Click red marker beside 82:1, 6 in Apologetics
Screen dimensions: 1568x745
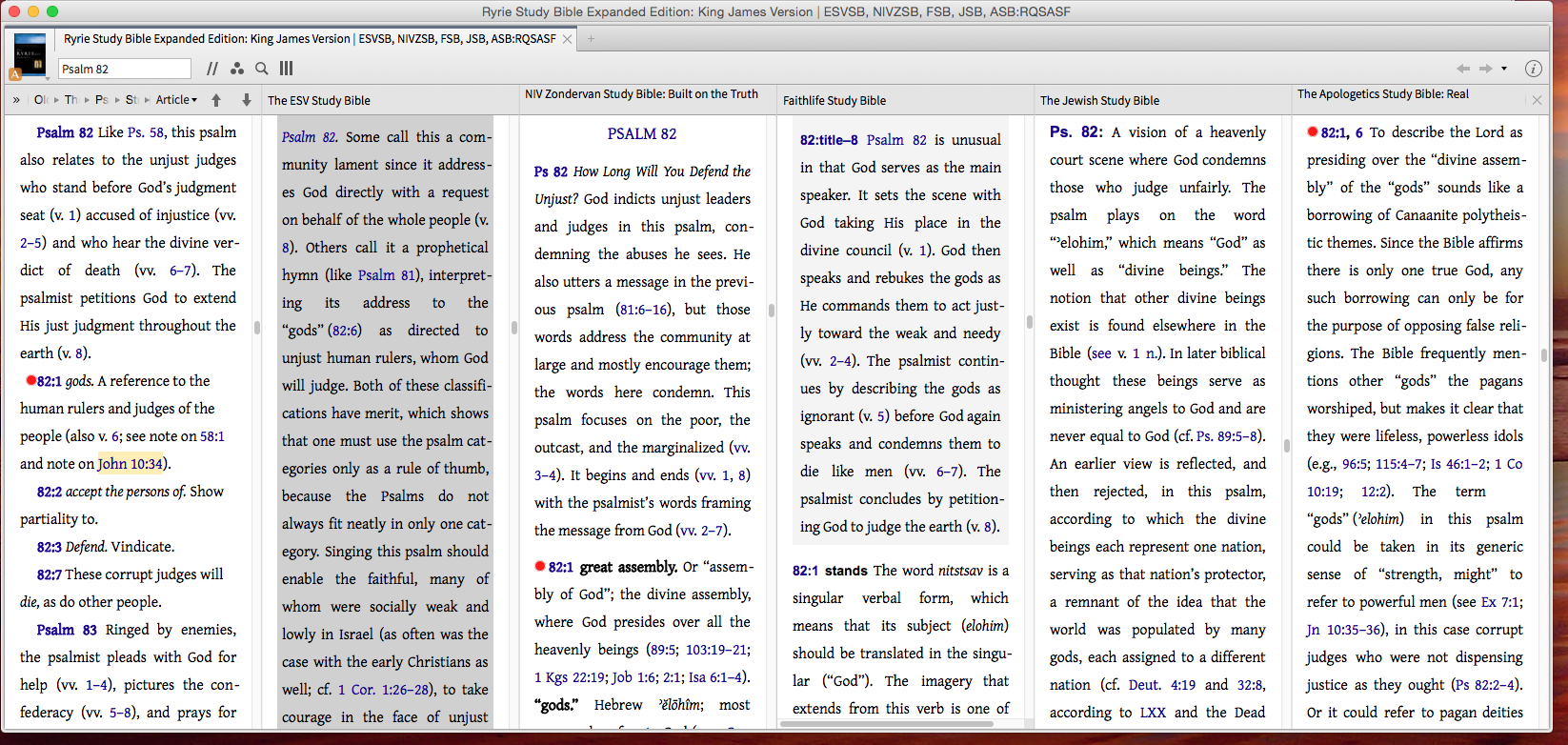1313,131
